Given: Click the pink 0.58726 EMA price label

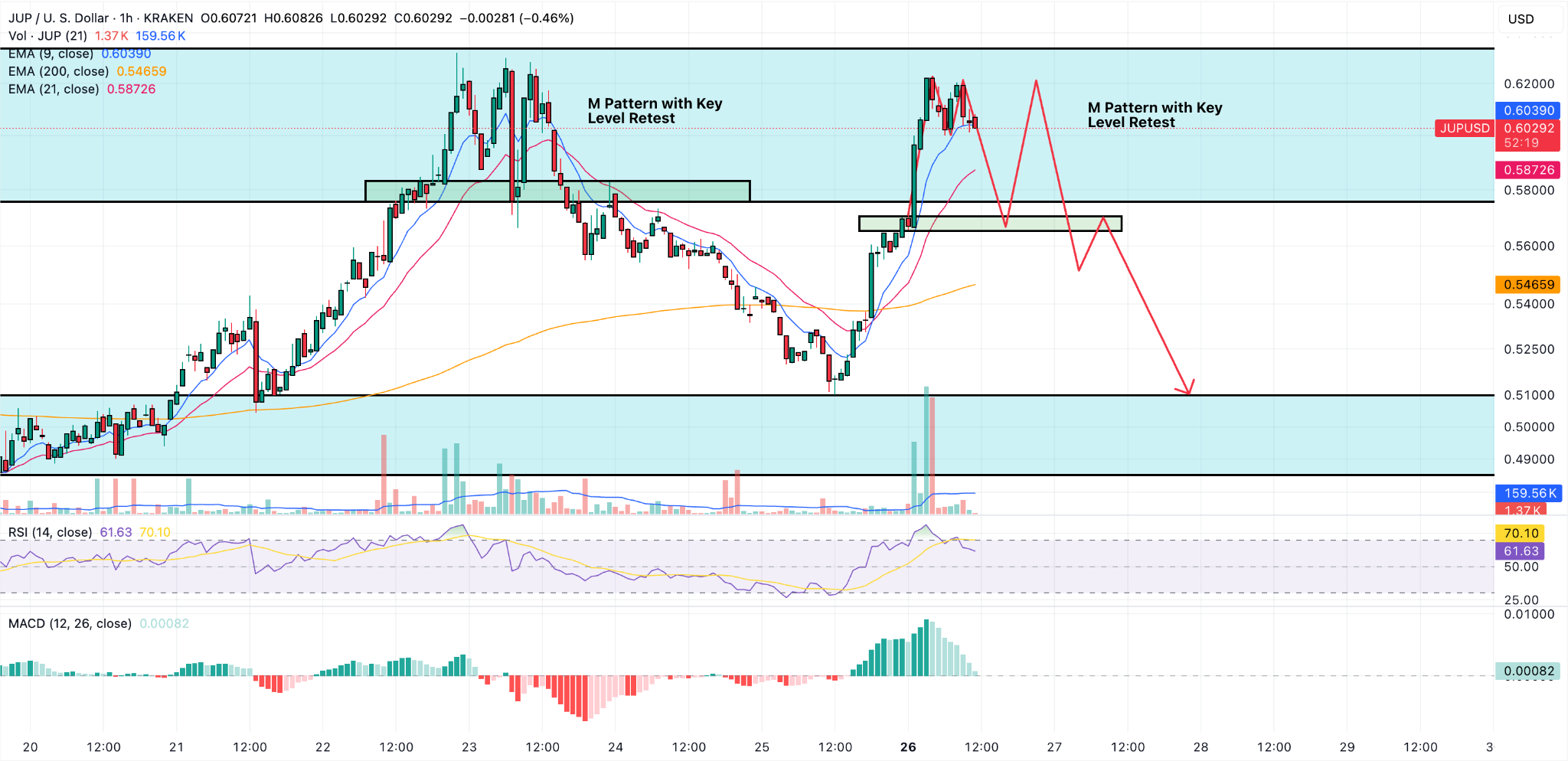Looking at the screenshot, I should click(1528, 170).
